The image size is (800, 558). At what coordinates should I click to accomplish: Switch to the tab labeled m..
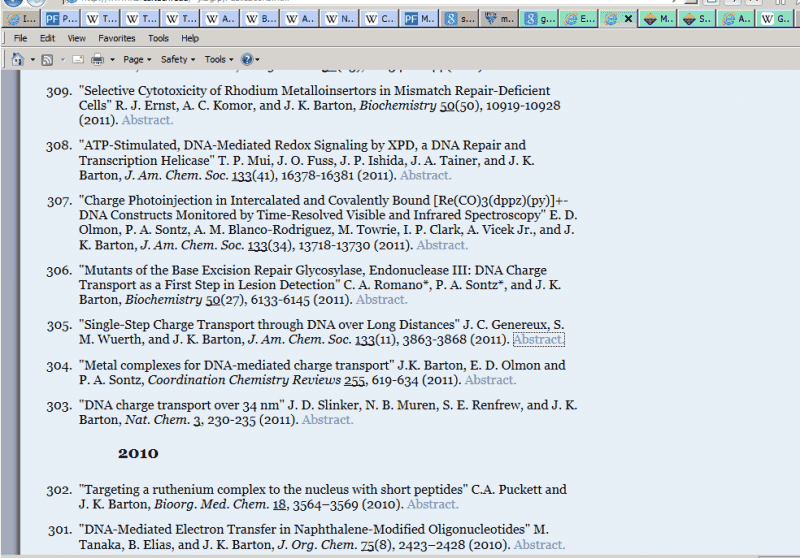click(499, 19)
